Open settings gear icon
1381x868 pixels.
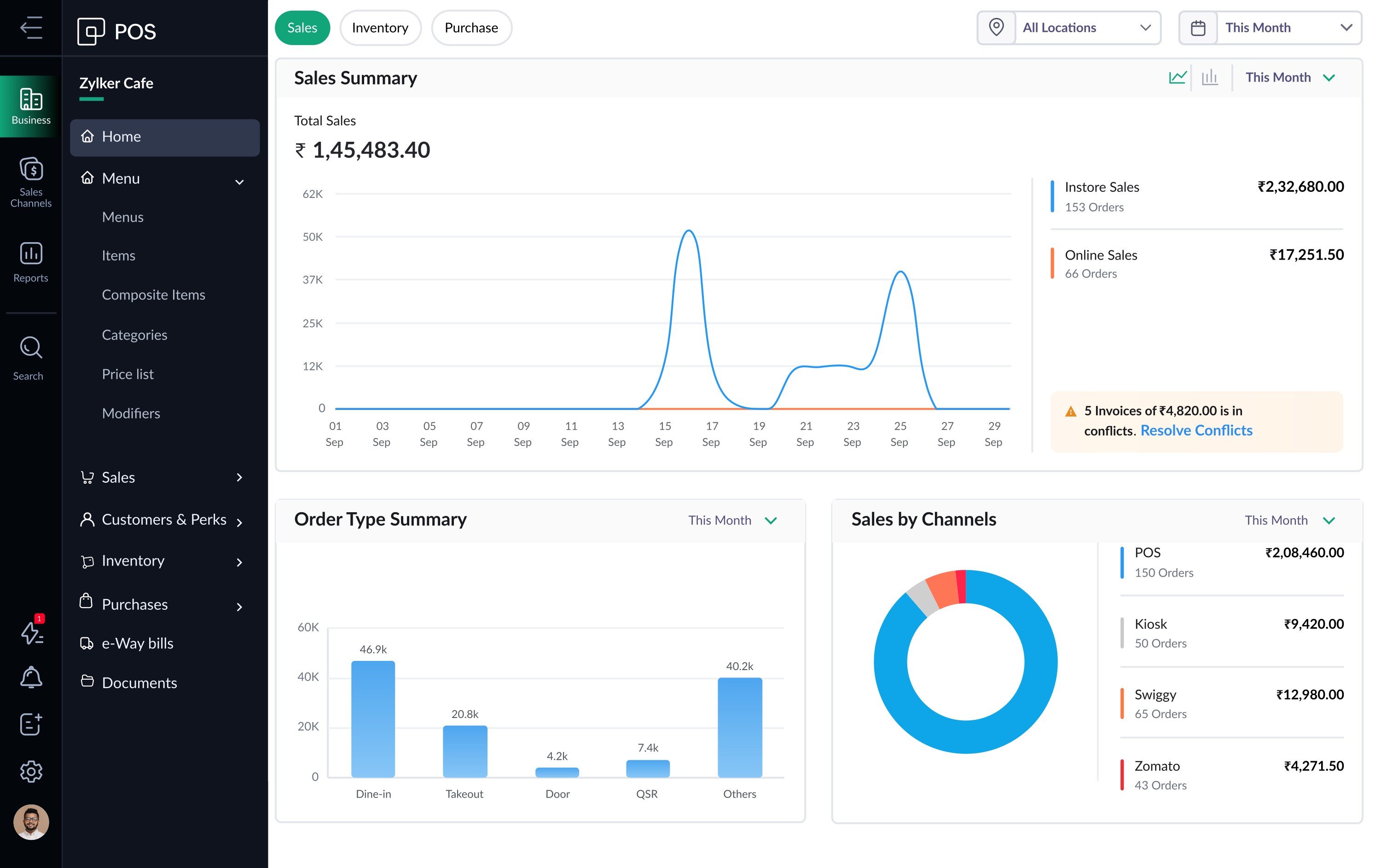tap(31, 771)
